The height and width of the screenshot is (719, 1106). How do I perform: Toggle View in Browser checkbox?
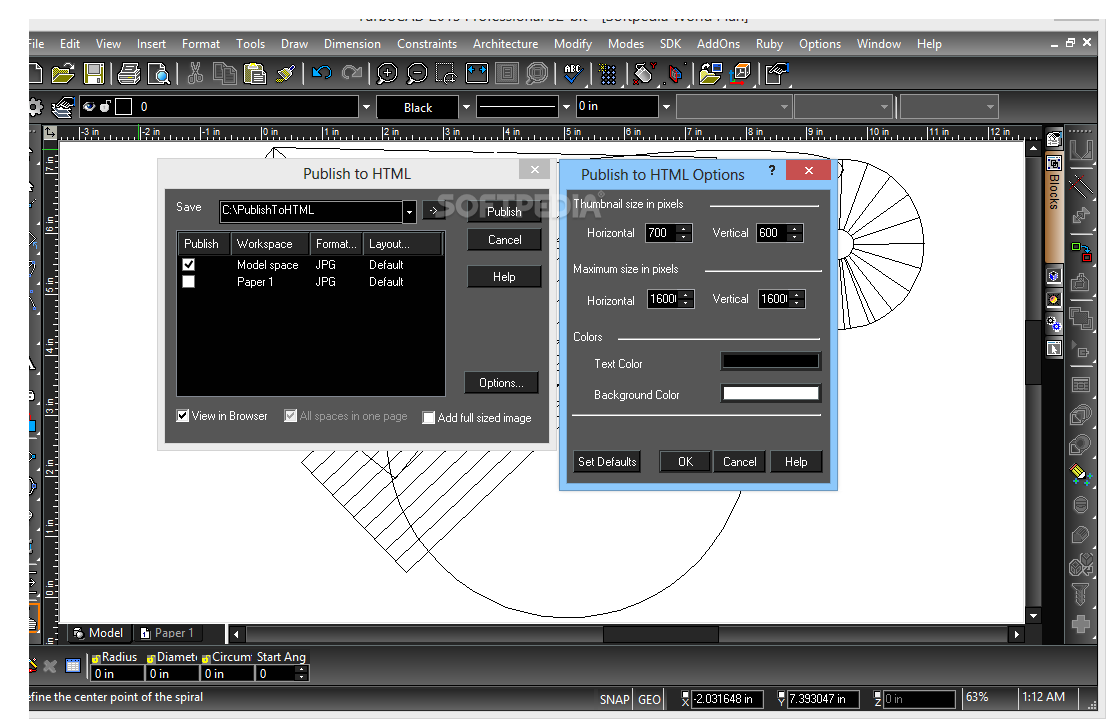pyautogui.click(x=183, y=416)
